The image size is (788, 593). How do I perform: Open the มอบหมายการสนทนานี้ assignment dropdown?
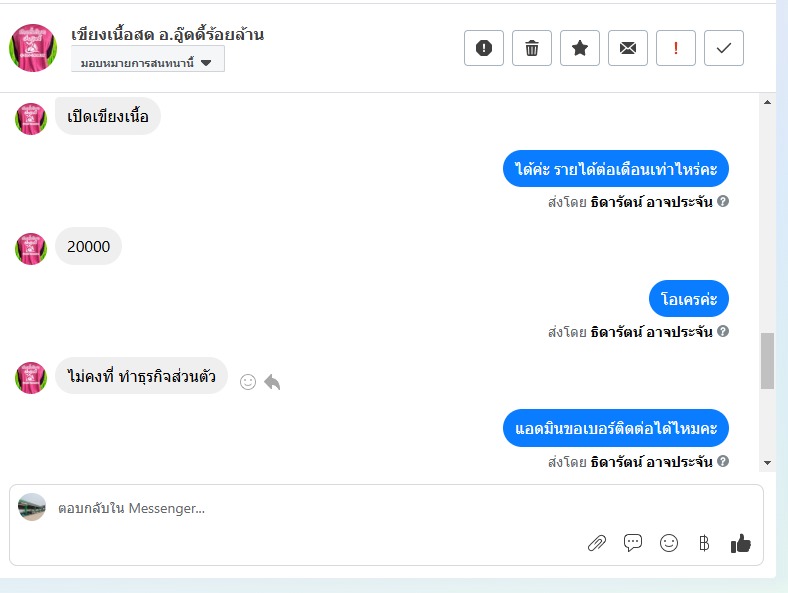tap(147, 62)
